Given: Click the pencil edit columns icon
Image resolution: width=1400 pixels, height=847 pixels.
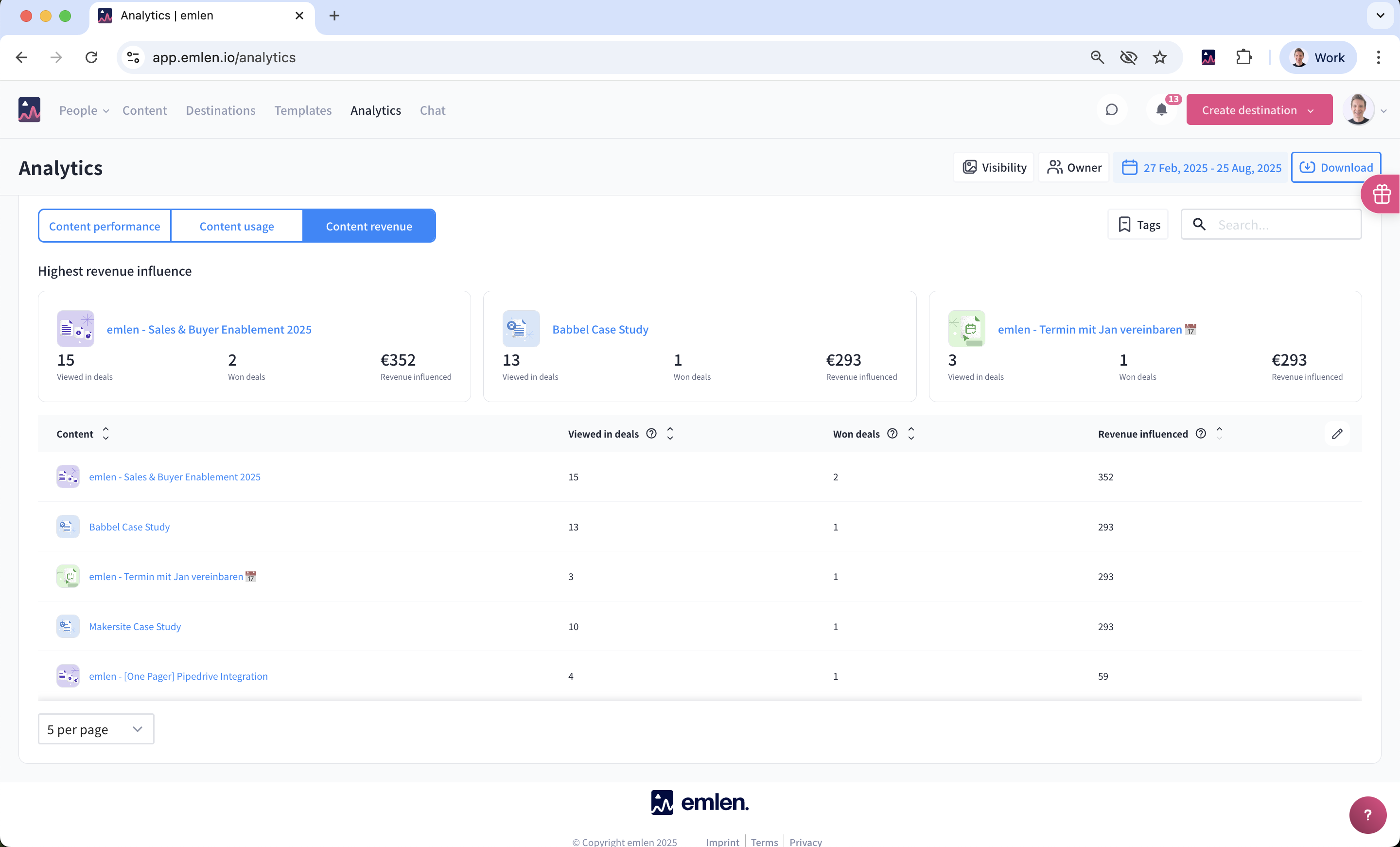Looking at the screenshot, I should tap(1337, 434).
